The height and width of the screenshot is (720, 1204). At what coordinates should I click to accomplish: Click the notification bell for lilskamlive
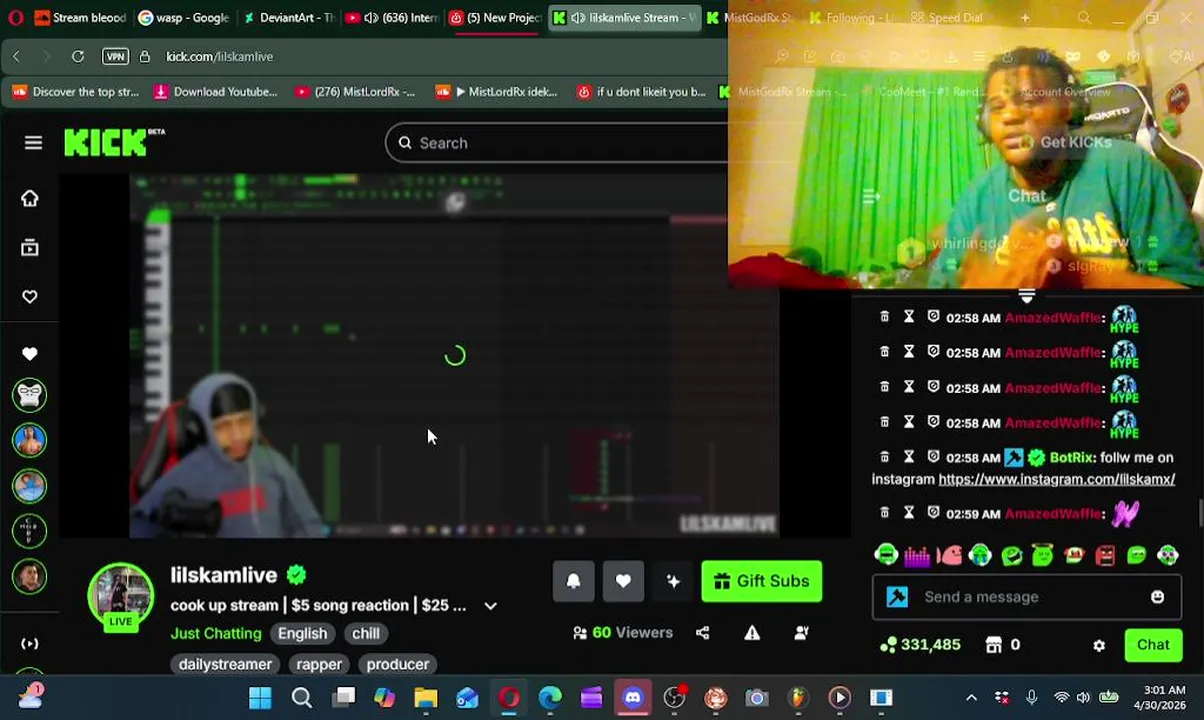click(573, 581)
